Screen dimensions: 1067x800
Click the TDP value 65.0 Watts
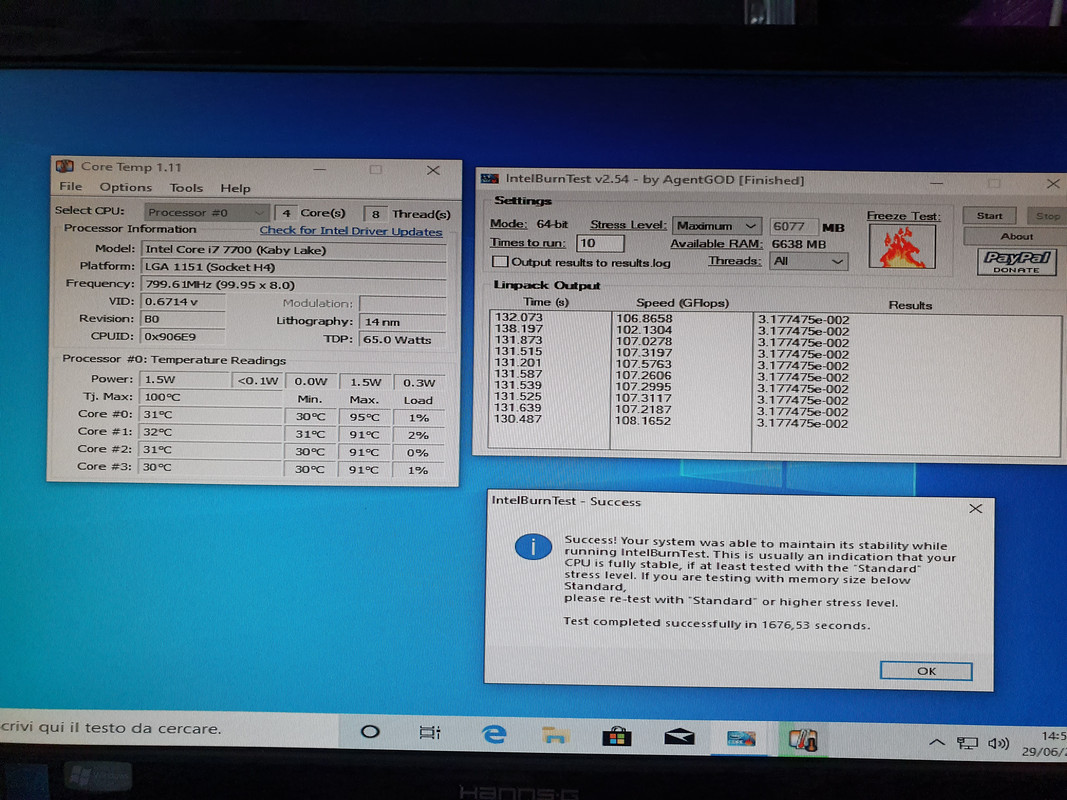click(x=402, y=339)
